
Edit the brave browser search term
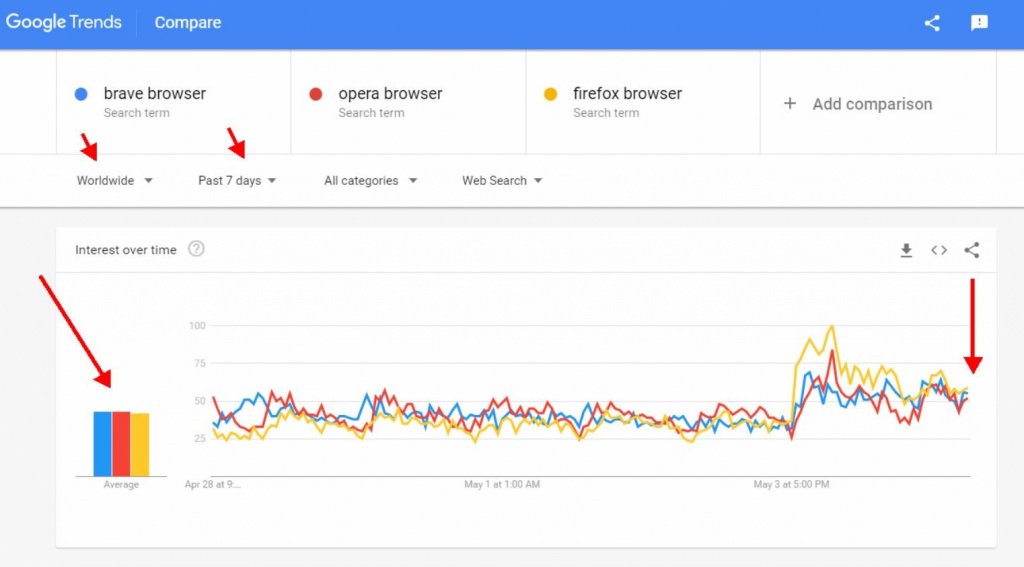[x=155, y=93]
